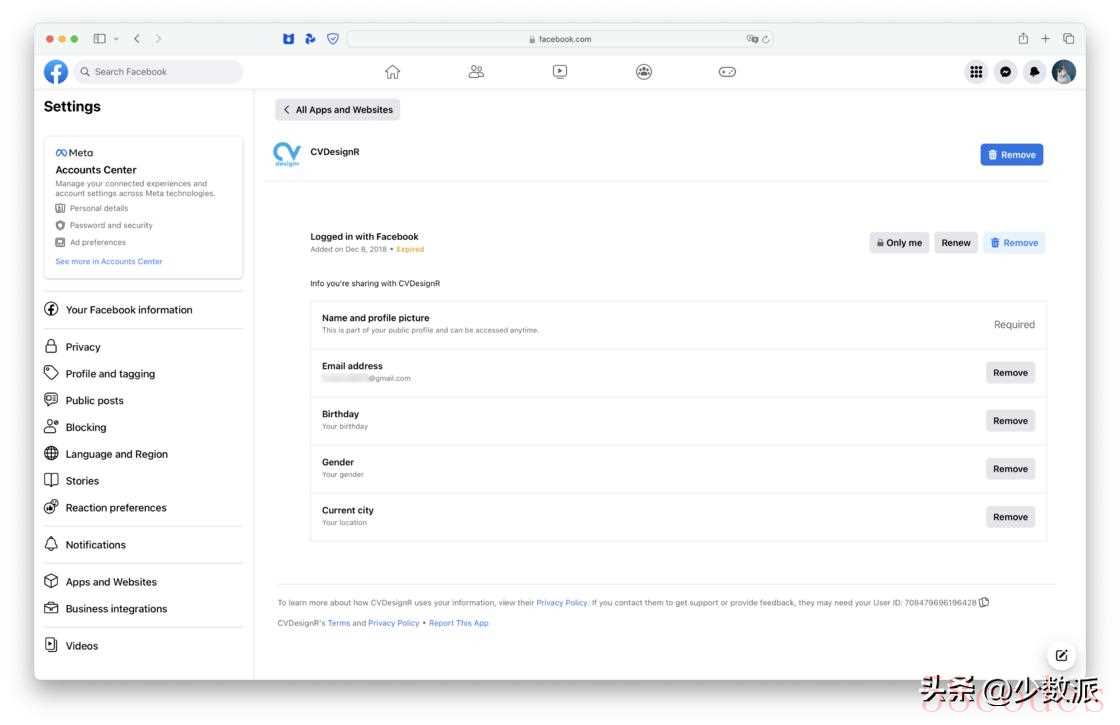Screen dimensions: 1120x725
Task: Open the sidebar dropdown arrow
Action: 116,39
